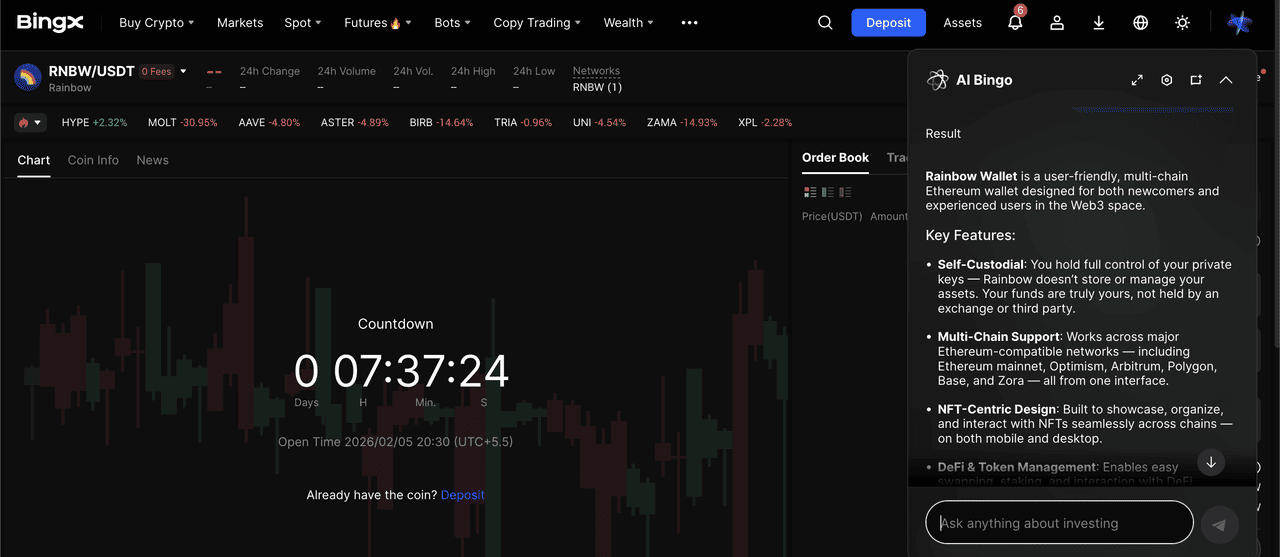Click the Deposit link below countdown
Image resolution: width=1280 pixels, height=557 pixels.
click(462, 495)
